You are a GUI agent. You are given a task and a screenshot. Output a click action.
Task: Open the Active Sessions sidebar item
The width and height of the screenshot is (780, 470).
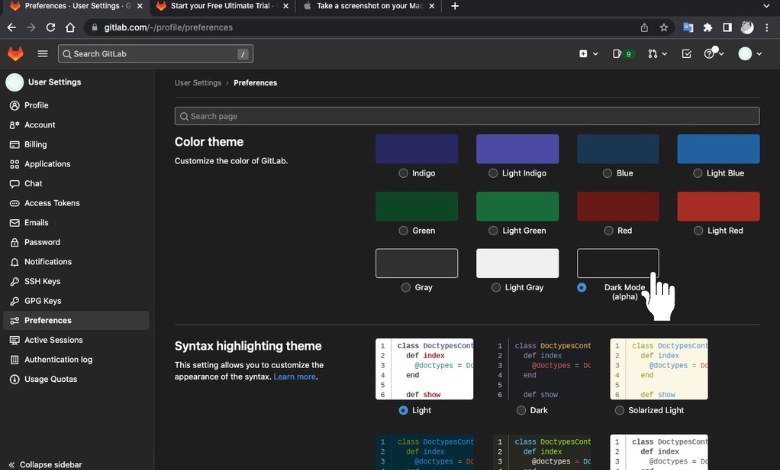[76, 340]
